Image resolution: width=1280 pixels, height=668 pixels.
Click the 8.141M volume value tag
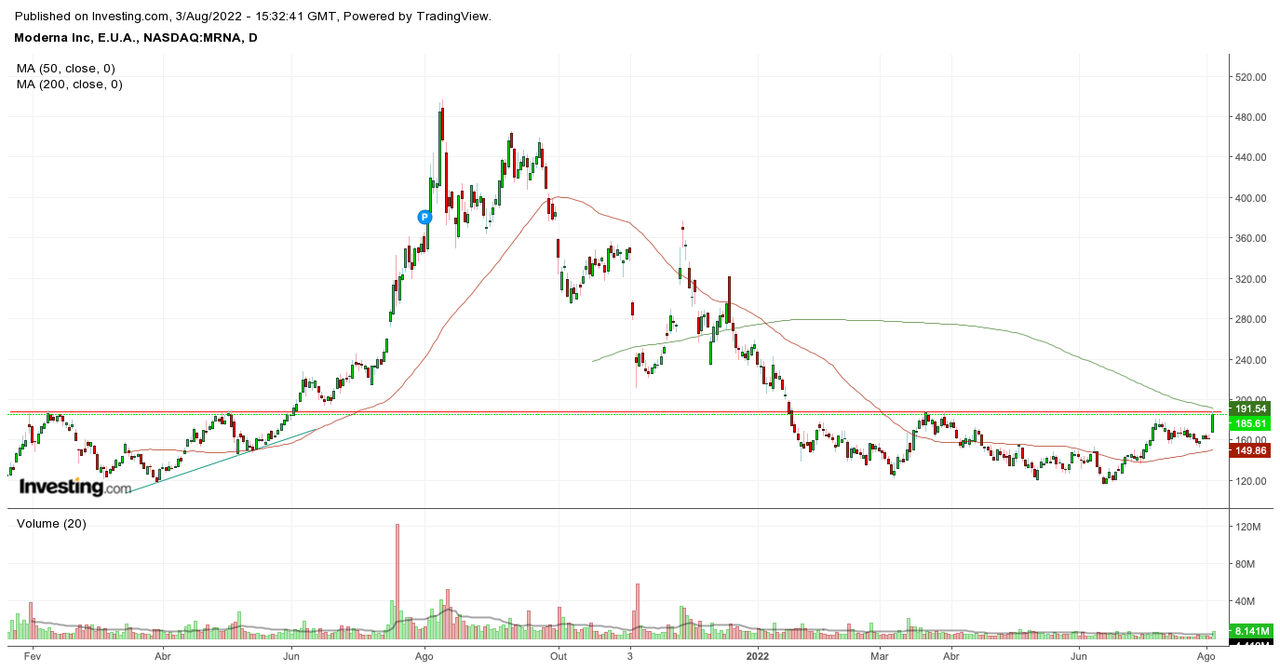click(1251, 632)
